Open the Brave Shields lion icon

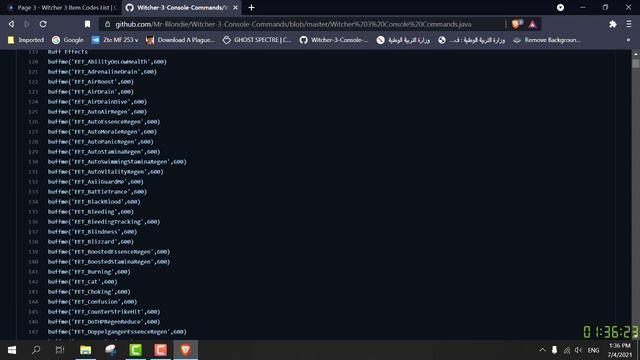pyautogui.click(x=516, y=24)
